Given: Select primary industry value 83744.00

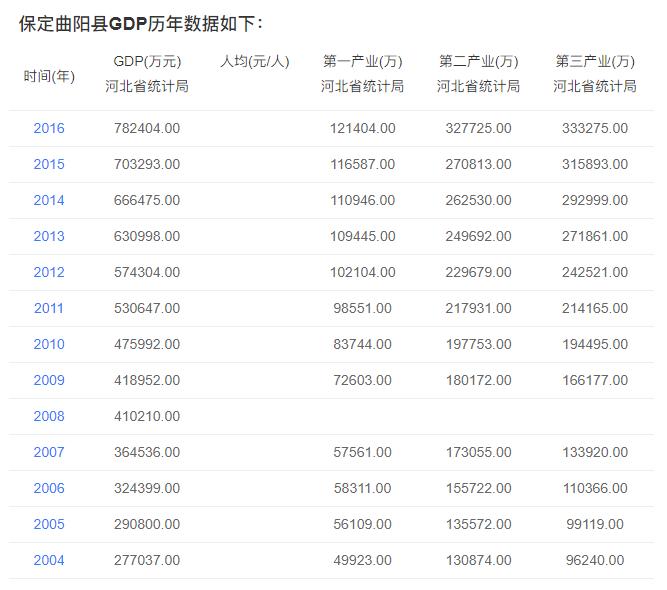Looking at the screenshot, I should (363, 344).
